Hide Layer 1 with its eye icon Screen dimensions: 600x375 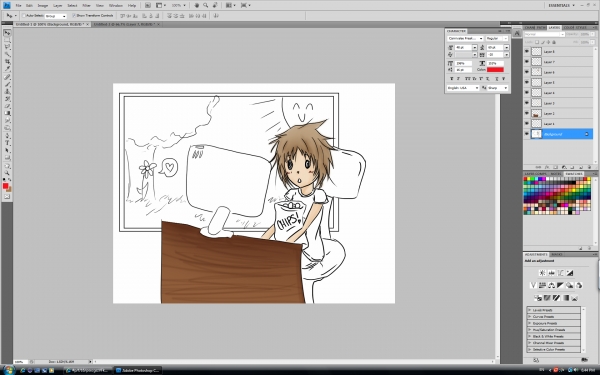pyautogui.click(x=527, y=124)
